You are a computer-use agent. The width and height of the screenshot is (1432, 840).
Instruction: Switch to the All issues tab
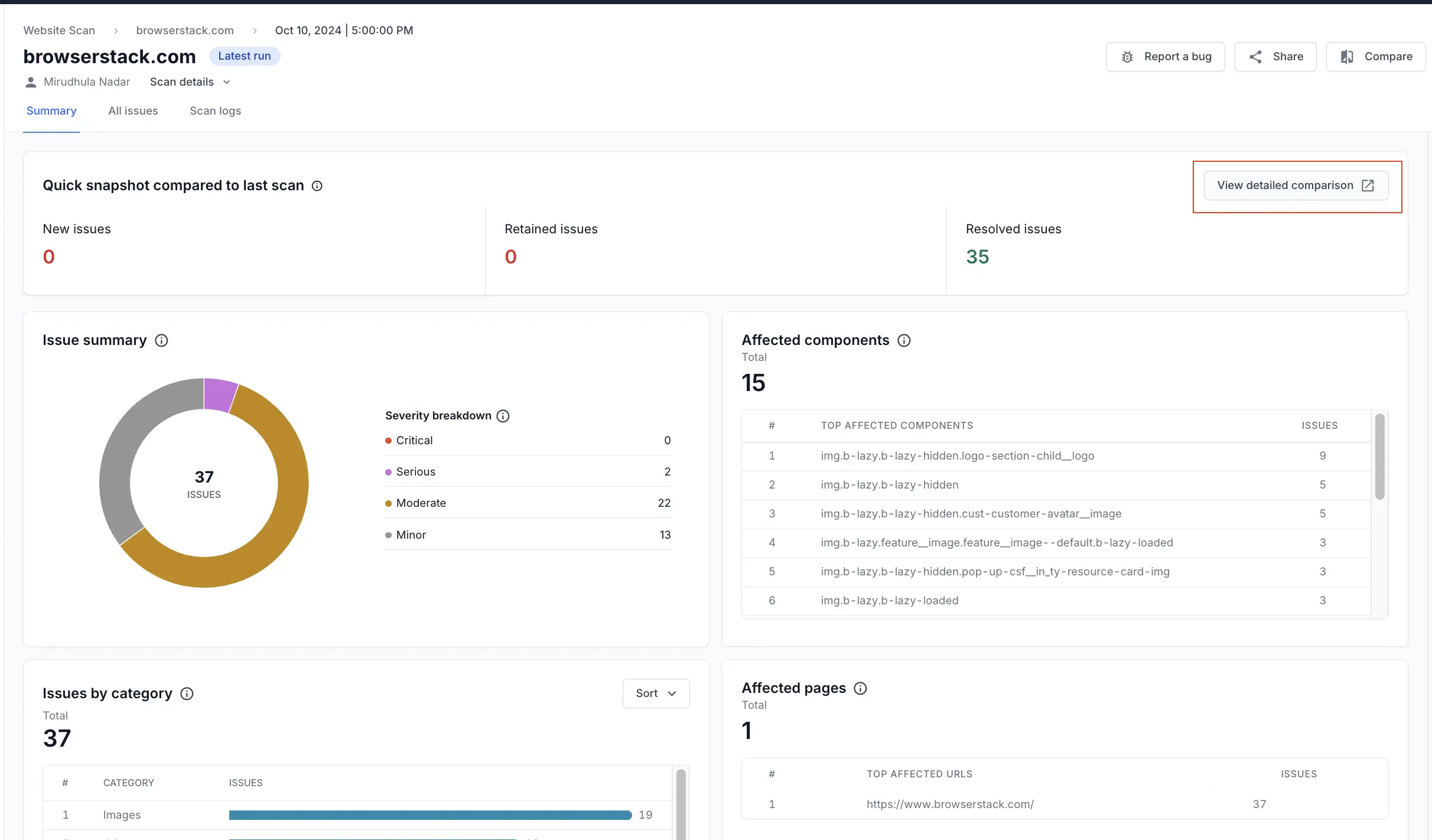click(133, 111)
